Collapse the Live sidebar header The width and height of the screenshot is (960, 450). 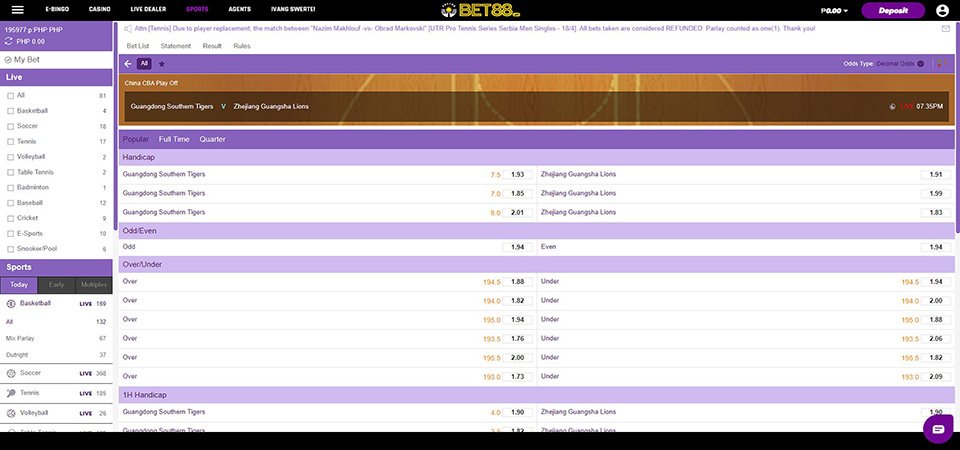(56, 77)
